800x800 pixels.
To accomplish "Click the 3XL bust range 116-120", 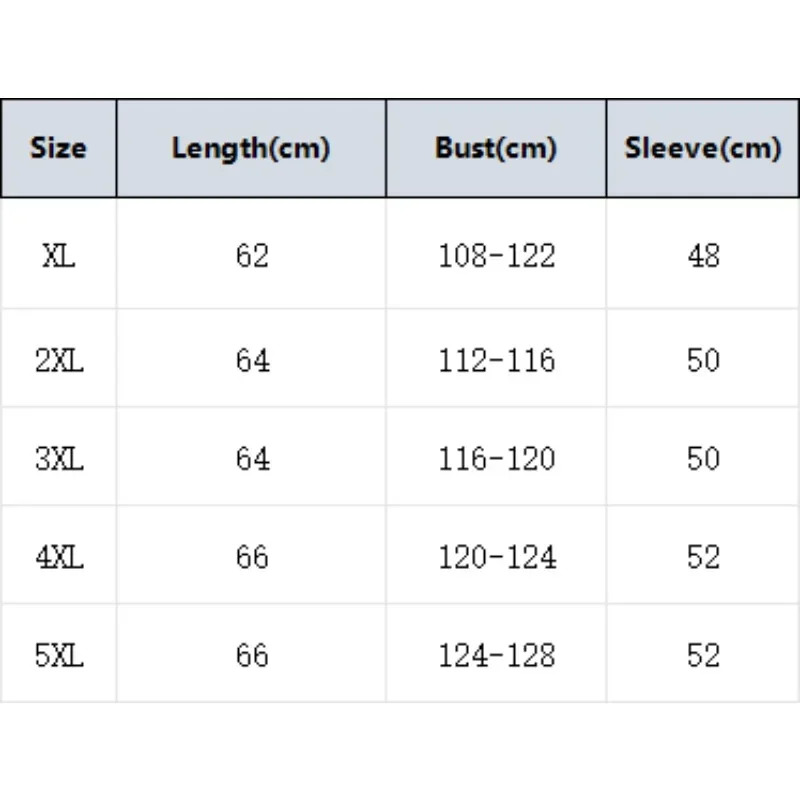I will pos(496,458).
